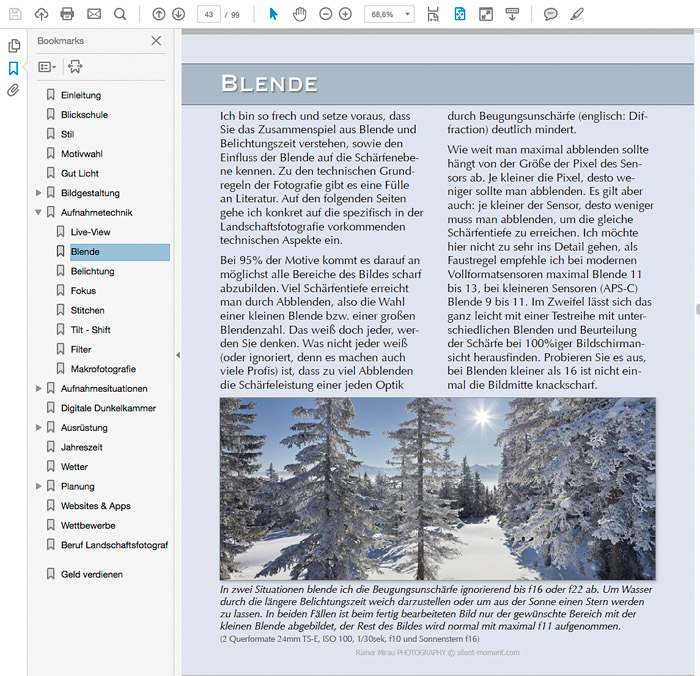Open the Geld verdienen bookmark
700x676 pixels.
pos(92,575)
